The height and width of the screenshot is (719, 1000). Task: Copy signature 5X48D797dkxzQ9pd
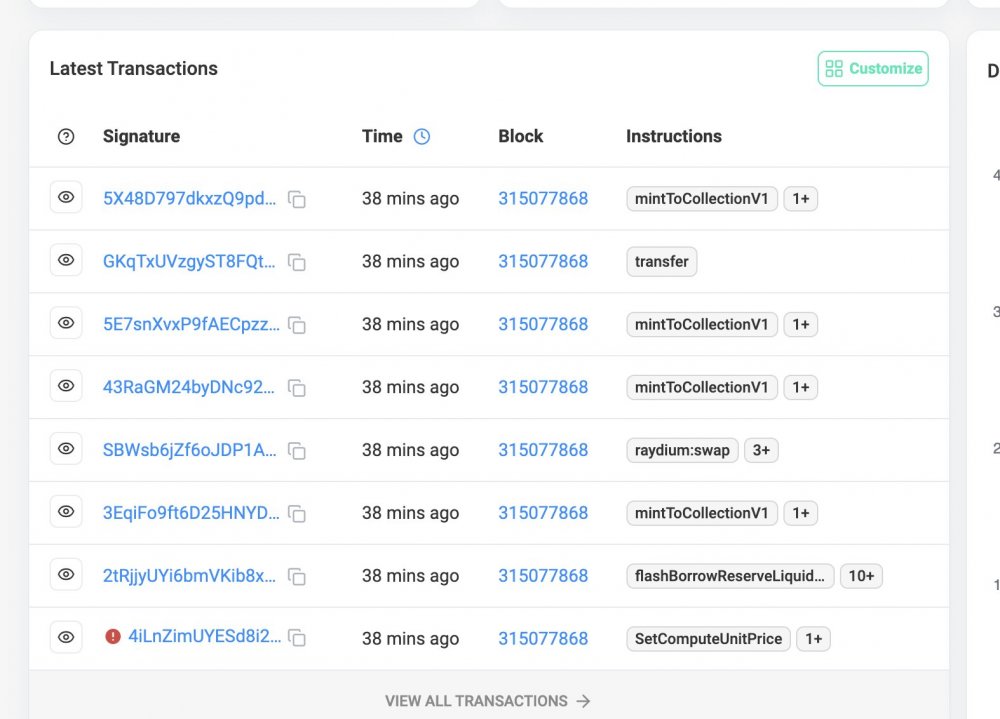(297, 199)
